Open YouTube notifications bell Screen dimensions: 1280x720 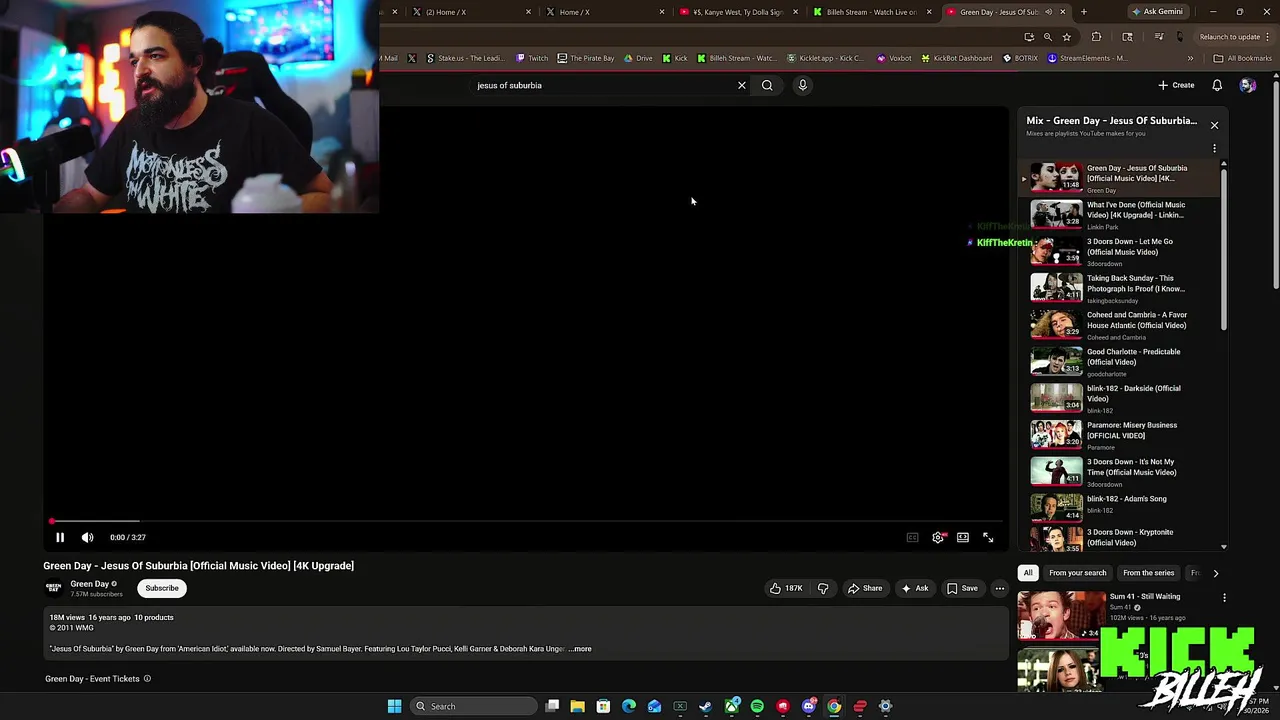(1217, 86)
